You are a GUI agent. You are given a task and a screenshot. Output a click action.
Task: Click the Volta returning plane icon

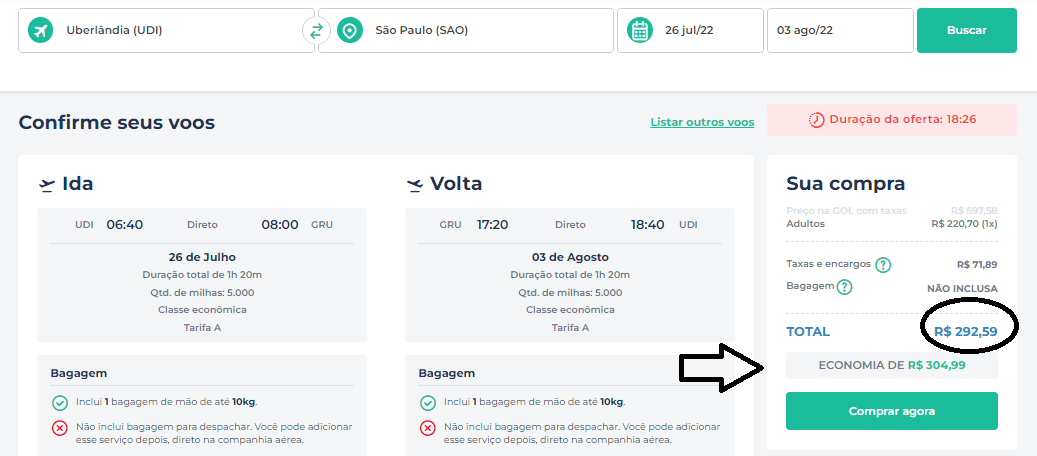(x=415, y=185)
